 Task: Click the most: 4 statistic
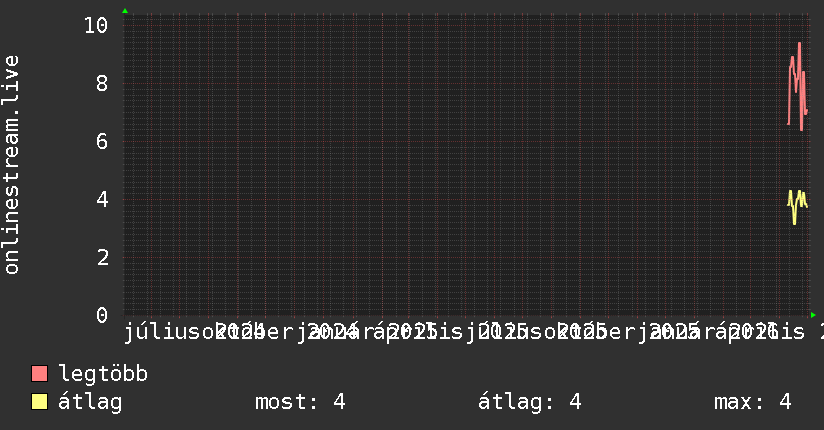pos(300,402)
